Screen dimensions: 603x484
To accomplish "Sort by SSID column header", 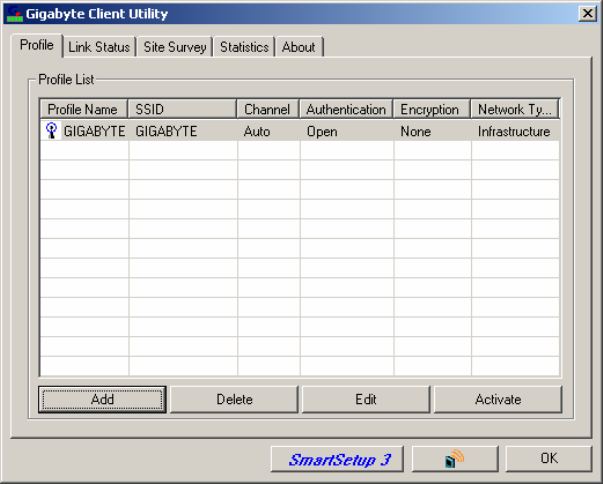I will pyautogui.click(x=182, y=109).
